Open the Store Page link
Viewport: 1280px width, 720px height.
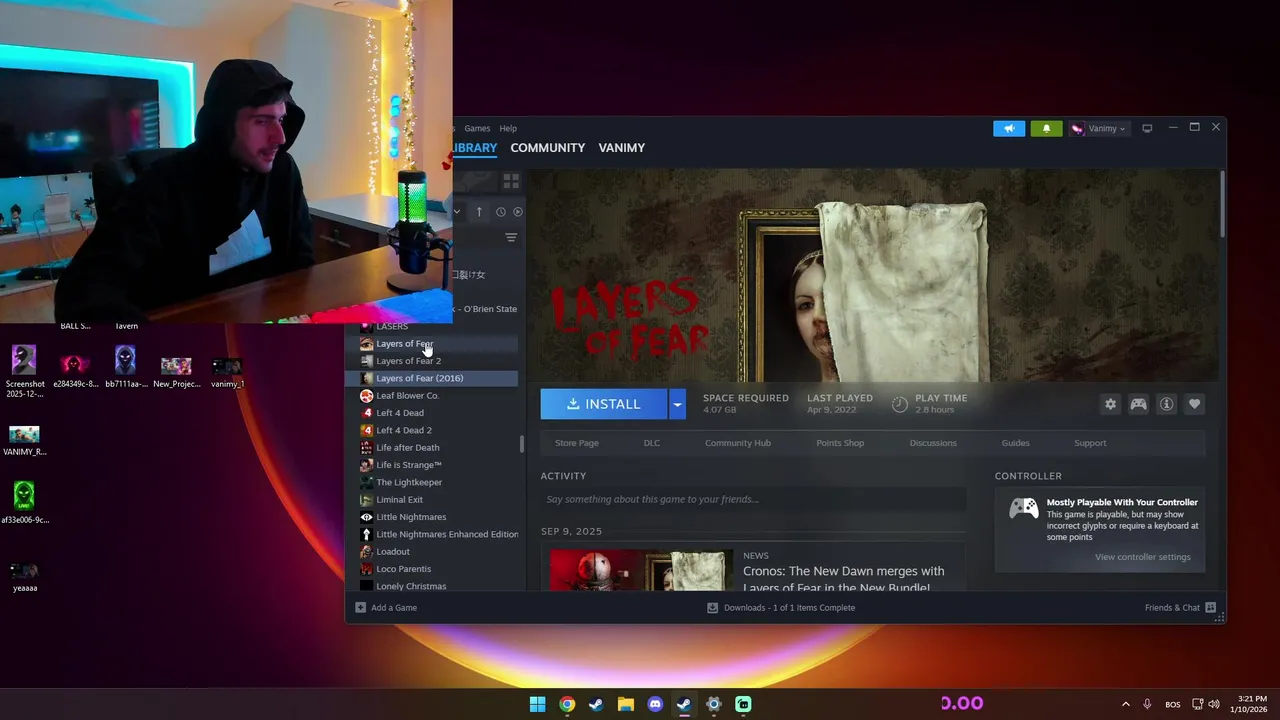pyautogui.click(x=577, y=443)
